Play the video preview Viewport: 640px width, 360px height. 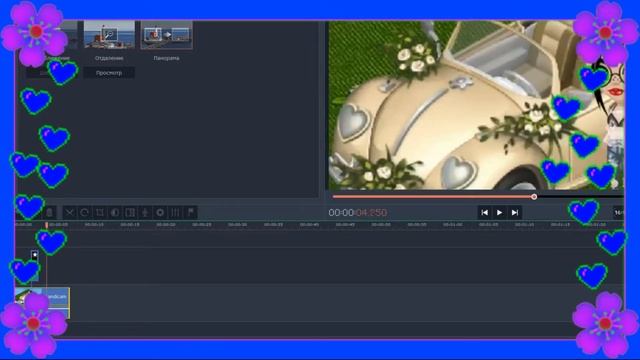point(500,213)
